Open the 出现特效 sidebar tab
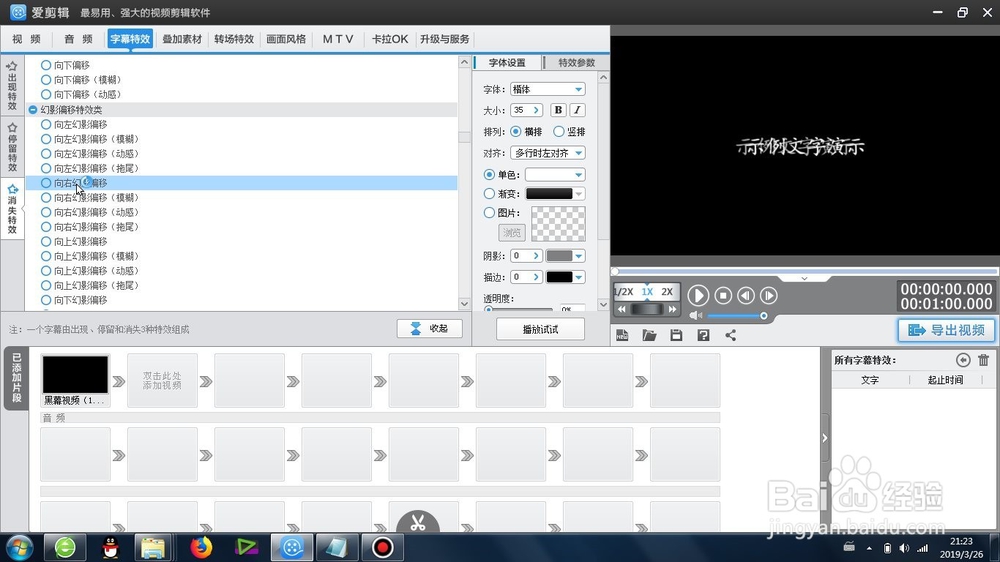 tap(12, 85)
